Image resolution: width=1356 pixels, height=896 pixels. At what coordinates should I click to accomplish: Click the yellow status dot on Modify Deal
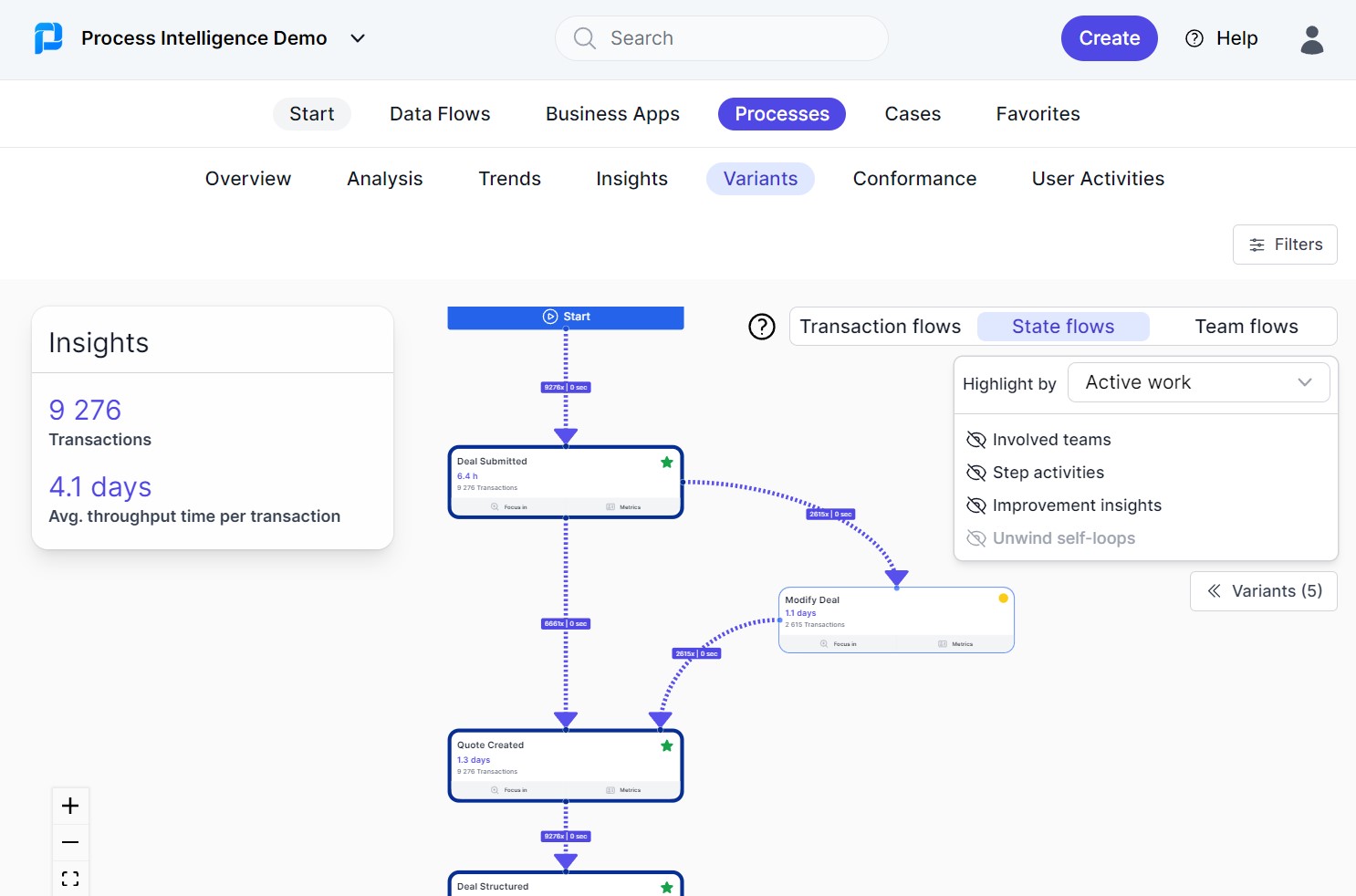coord(1003,598)
